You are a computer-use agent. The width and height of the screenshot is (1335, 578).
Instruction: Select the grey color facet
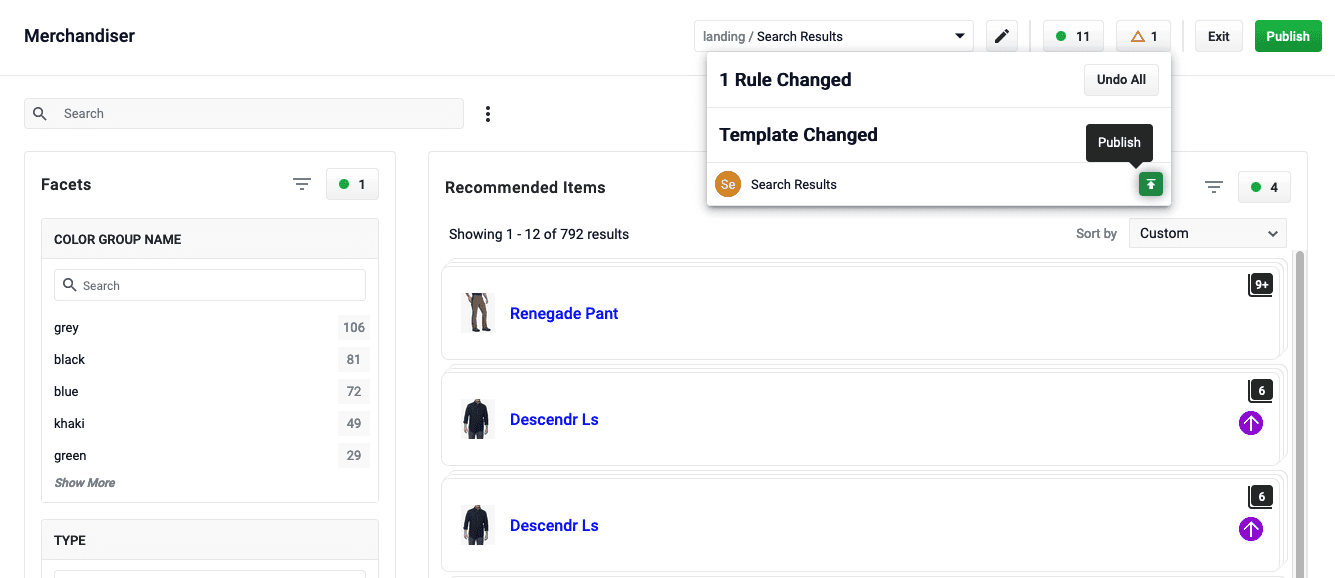66,327
